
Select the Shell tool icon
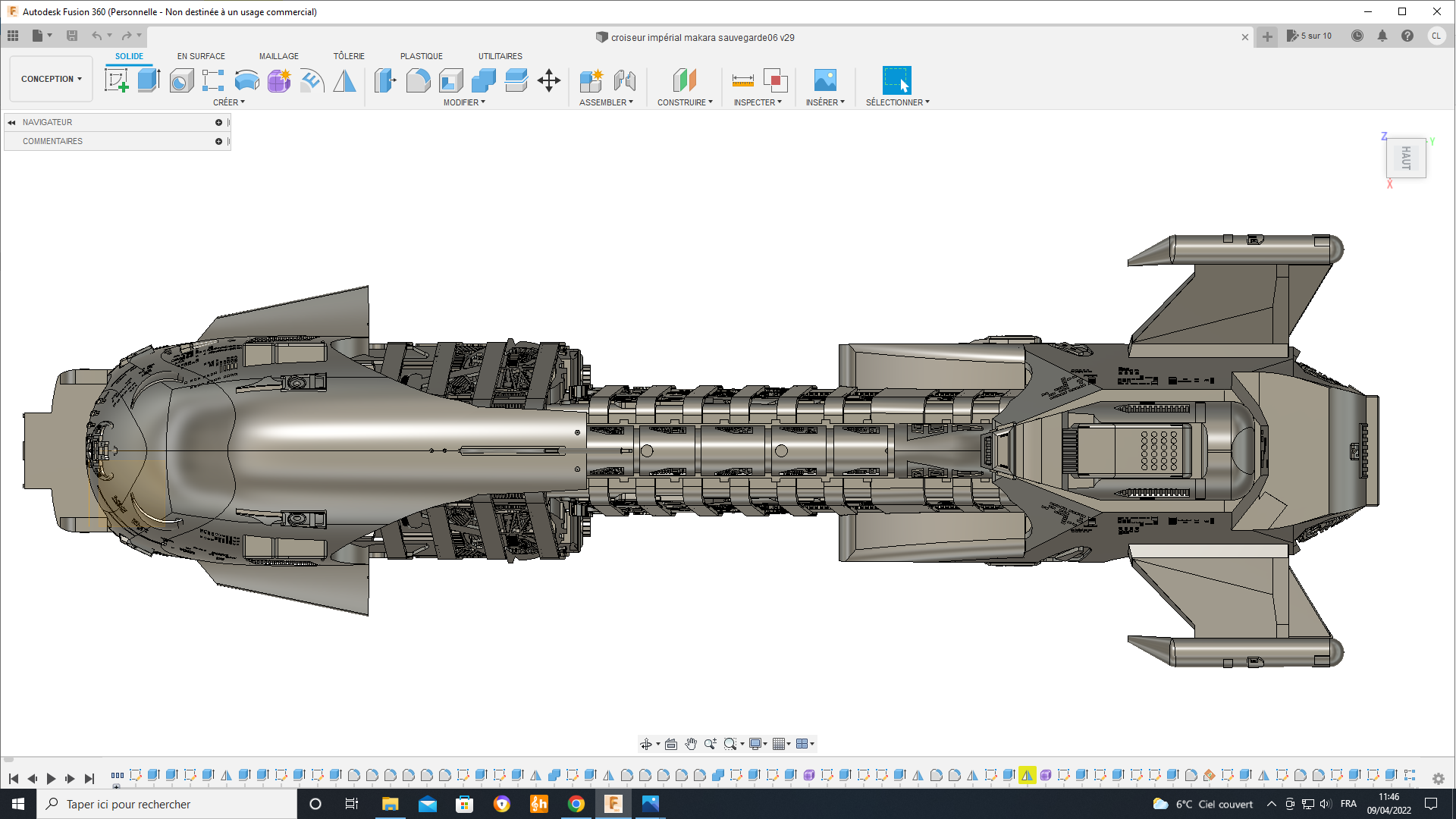pyautogui.click(x=451, y=80)
